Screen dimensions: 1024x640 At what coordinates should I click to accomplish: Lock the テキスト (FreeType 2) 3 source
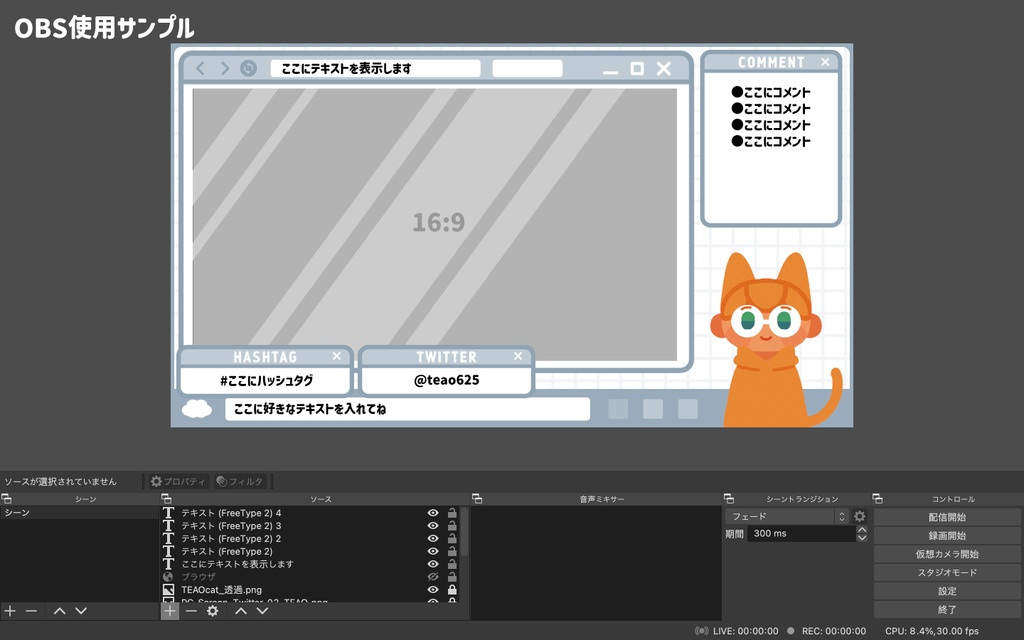[x=452, y=526]
